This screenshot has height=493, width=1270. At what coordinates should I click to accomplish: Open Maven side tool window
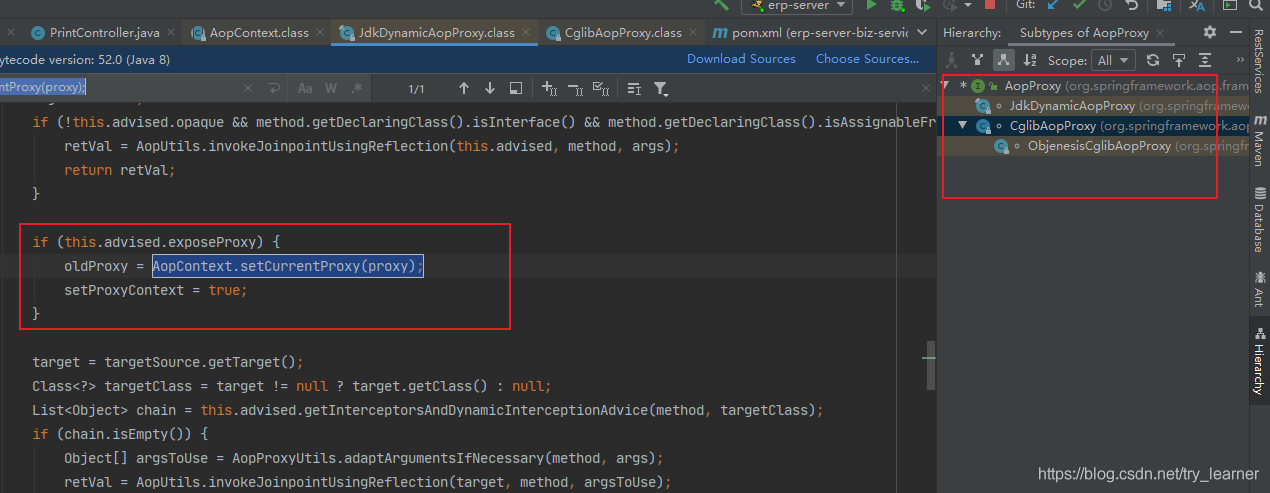tap(1259, 140)
